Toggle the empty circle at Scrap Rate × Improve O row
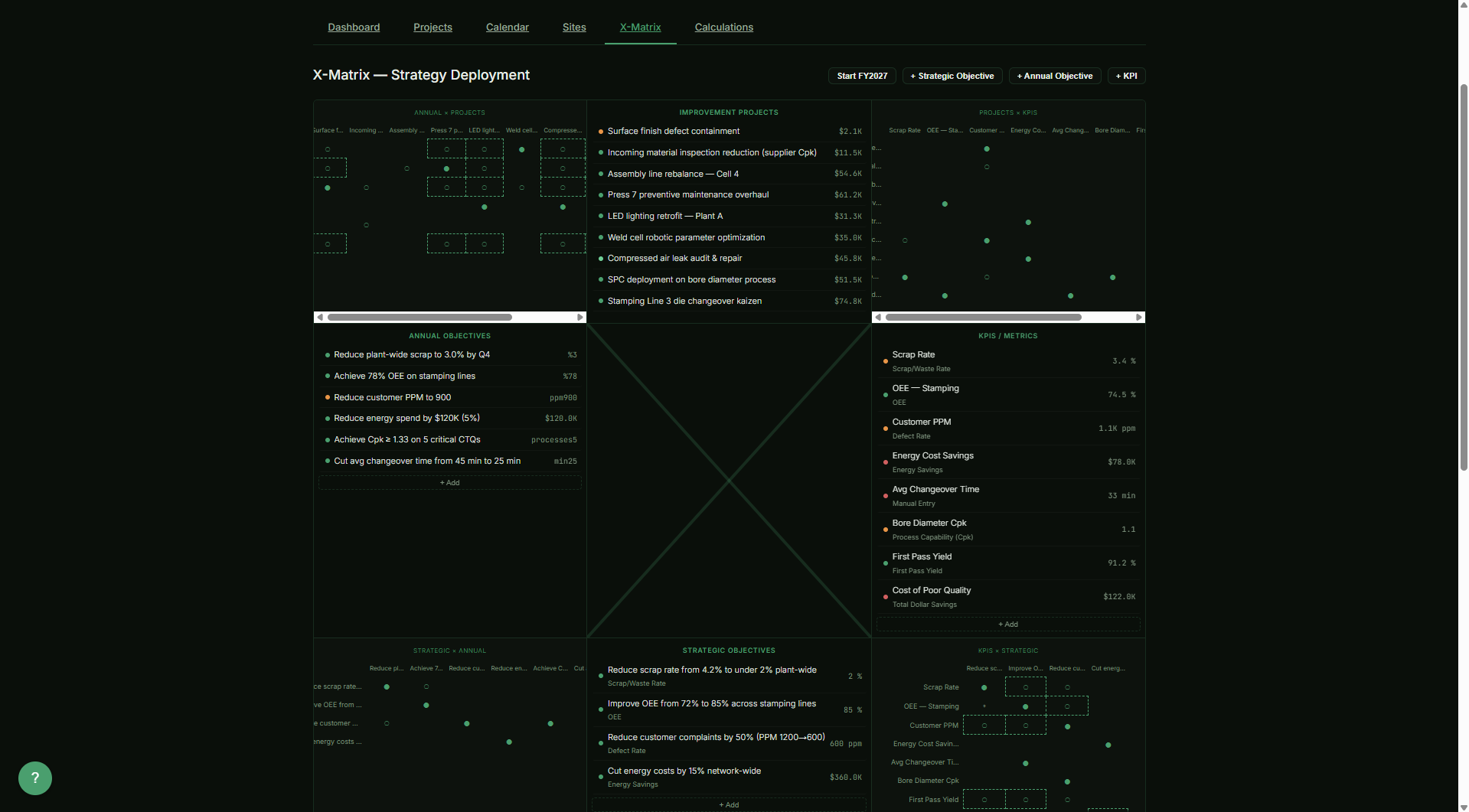The image size is (1469, 812). point(1026,686)
